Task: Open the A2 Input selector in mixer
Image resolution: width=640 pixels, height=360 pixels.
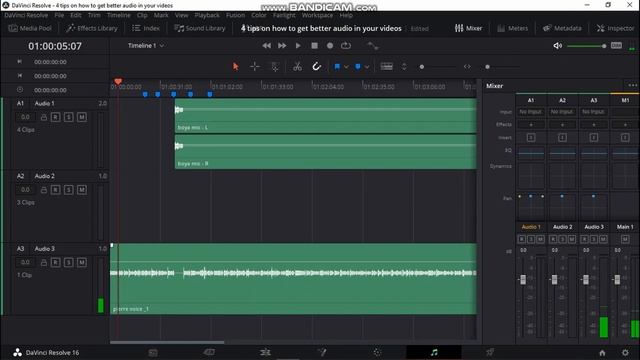Action: click(562, 111)
